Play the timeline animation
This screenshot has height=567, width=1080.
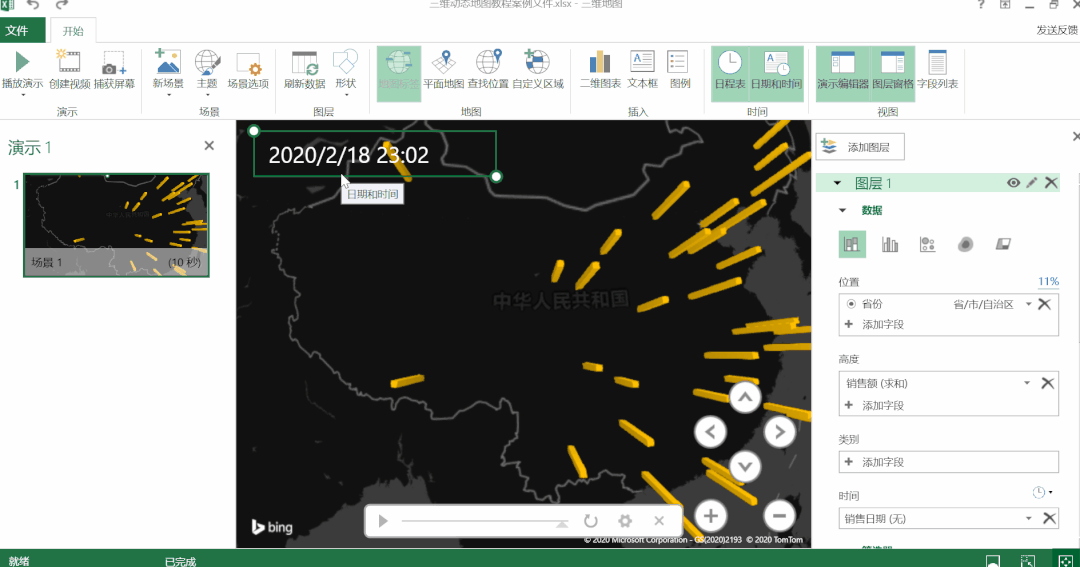click(384, 521)
